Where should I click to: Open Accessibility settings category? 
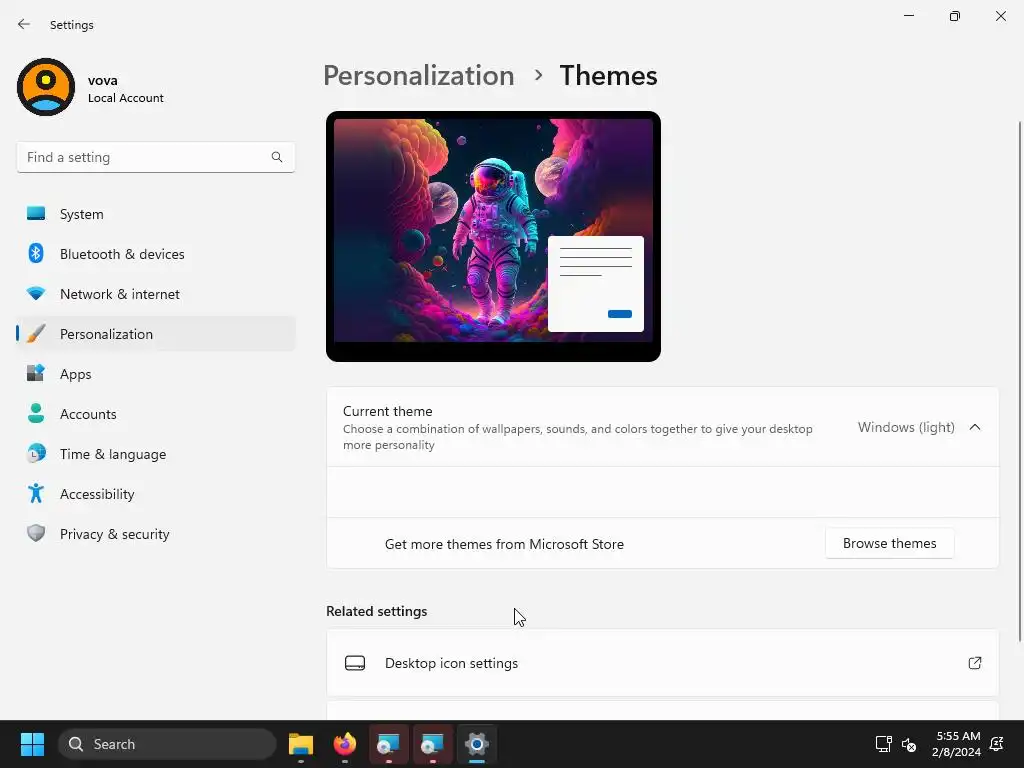tap(156, 494)
